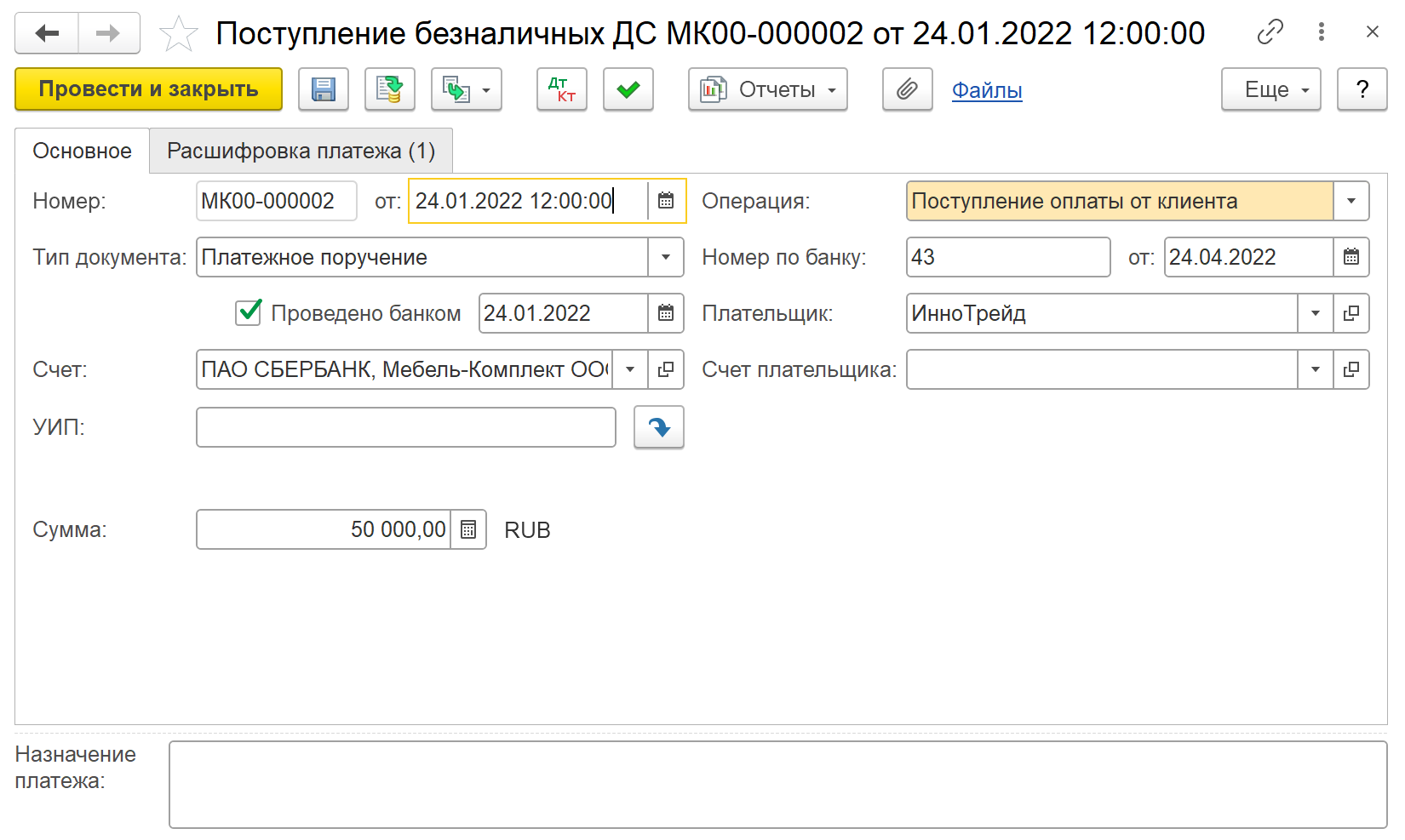
Task: Open the Тип документа dropdown list
Action: [666, 257]
